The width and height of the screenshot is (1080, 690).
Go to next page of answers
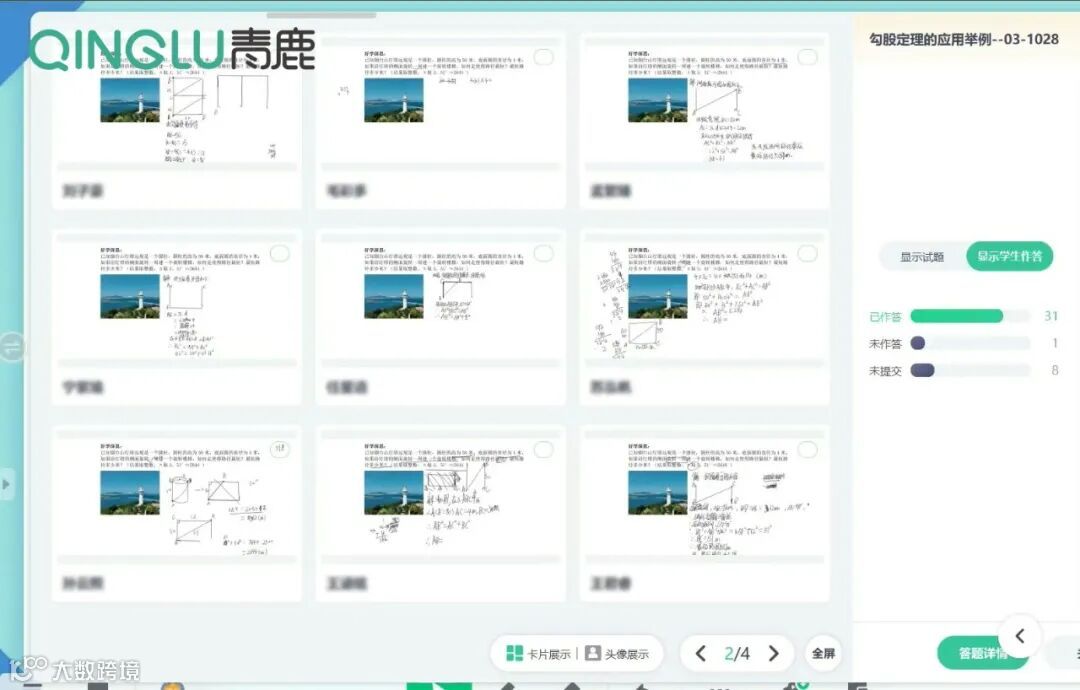click(x=773, y=654)
